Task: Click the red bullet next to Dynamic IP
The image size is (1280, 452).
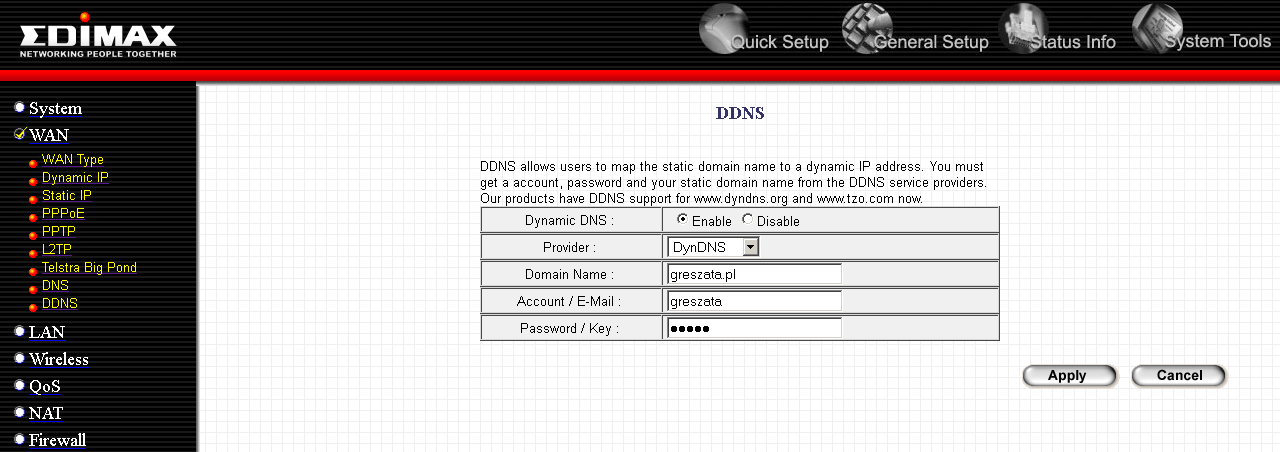Action: click(33, 181)
